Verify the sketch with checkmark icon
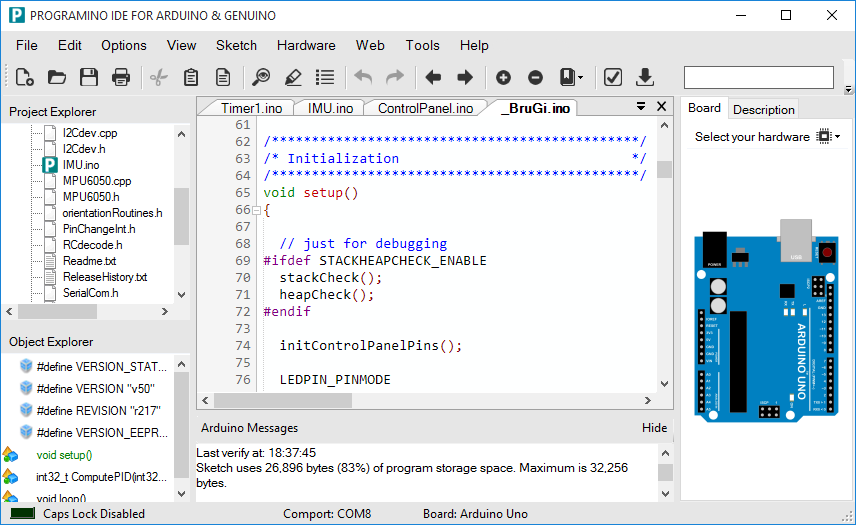The height and width of the screenshot is (525, 856). pyautogui.click(x=613, y=77)
